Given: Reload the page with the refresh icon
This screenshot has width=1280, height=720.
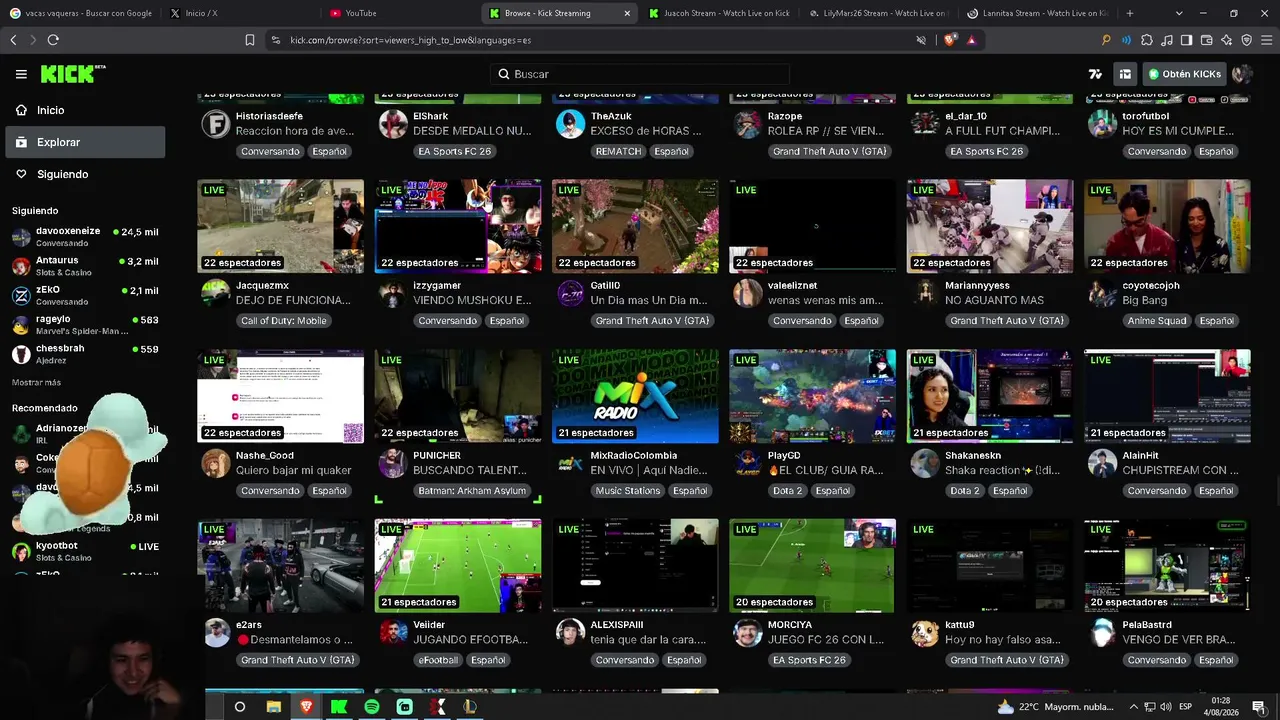Looking at the screenshot, I should click(53, 40).
